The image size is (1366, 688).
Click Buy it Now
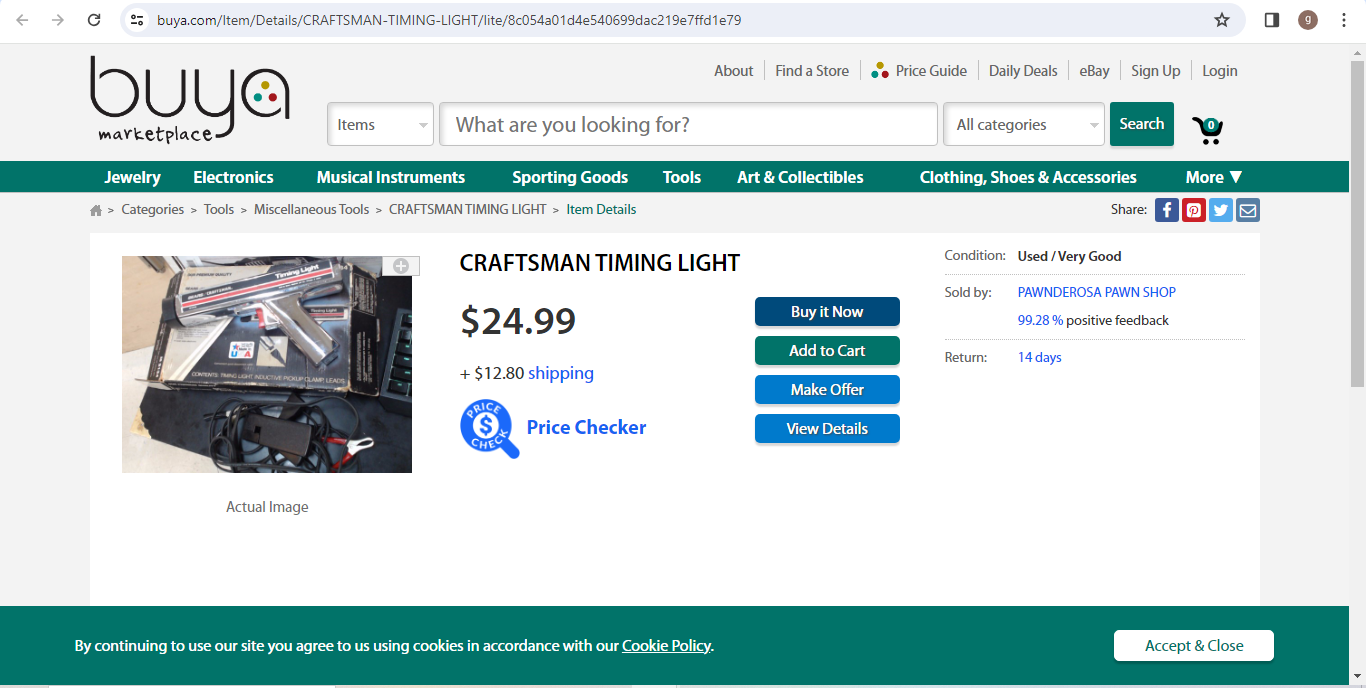827,312
